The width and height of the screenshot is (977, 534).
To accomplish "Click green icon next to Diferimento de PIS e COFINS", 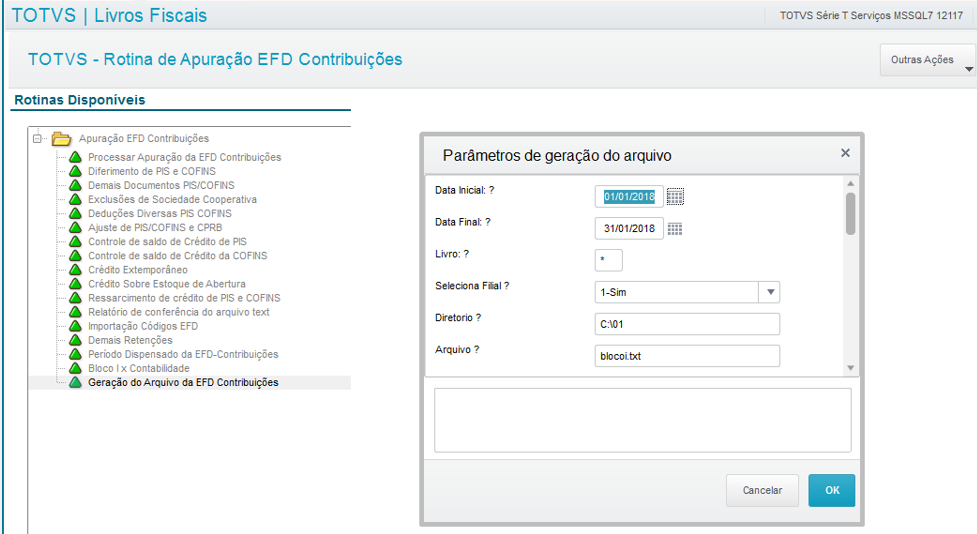I will pos(75,171).
